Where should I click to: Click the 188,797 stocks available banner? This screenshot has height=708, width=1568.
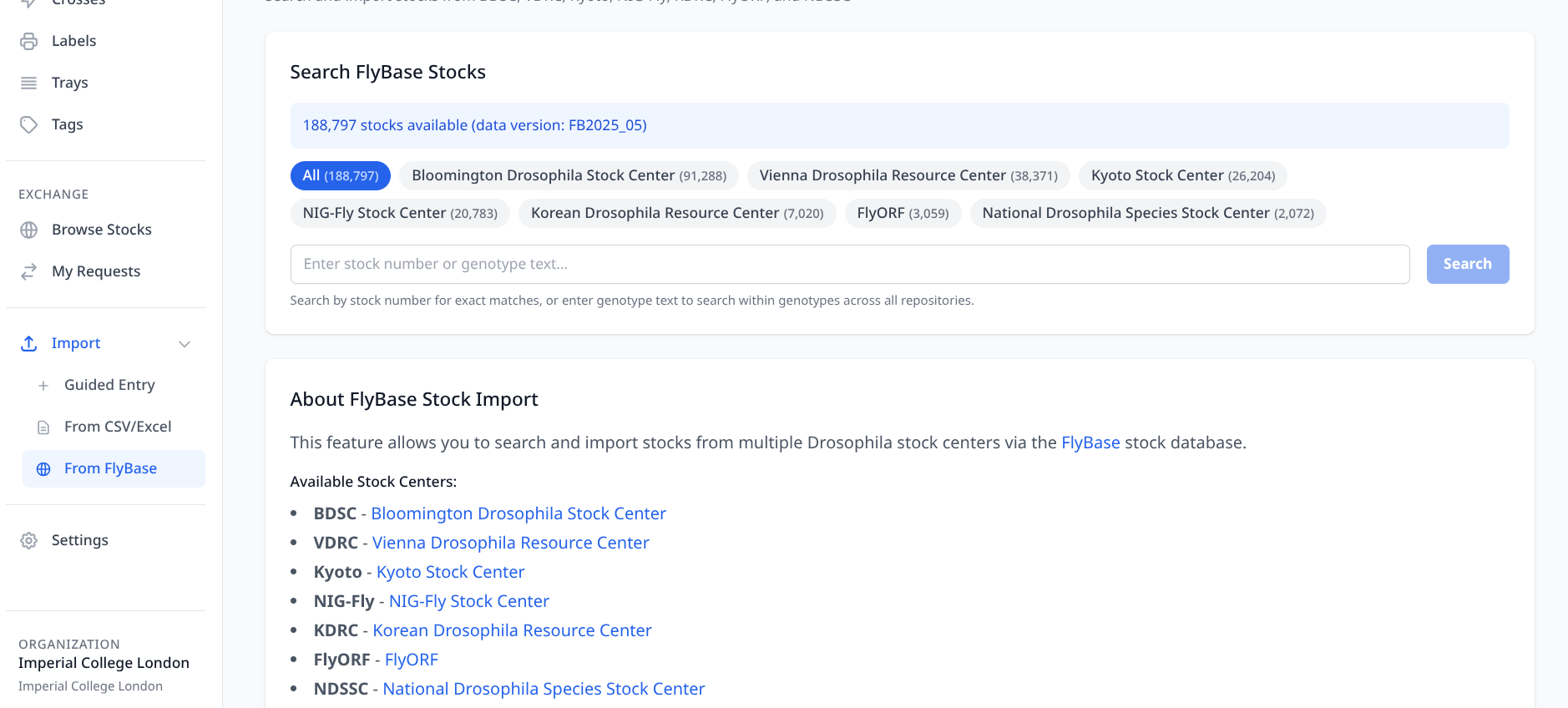coord(900,125)
